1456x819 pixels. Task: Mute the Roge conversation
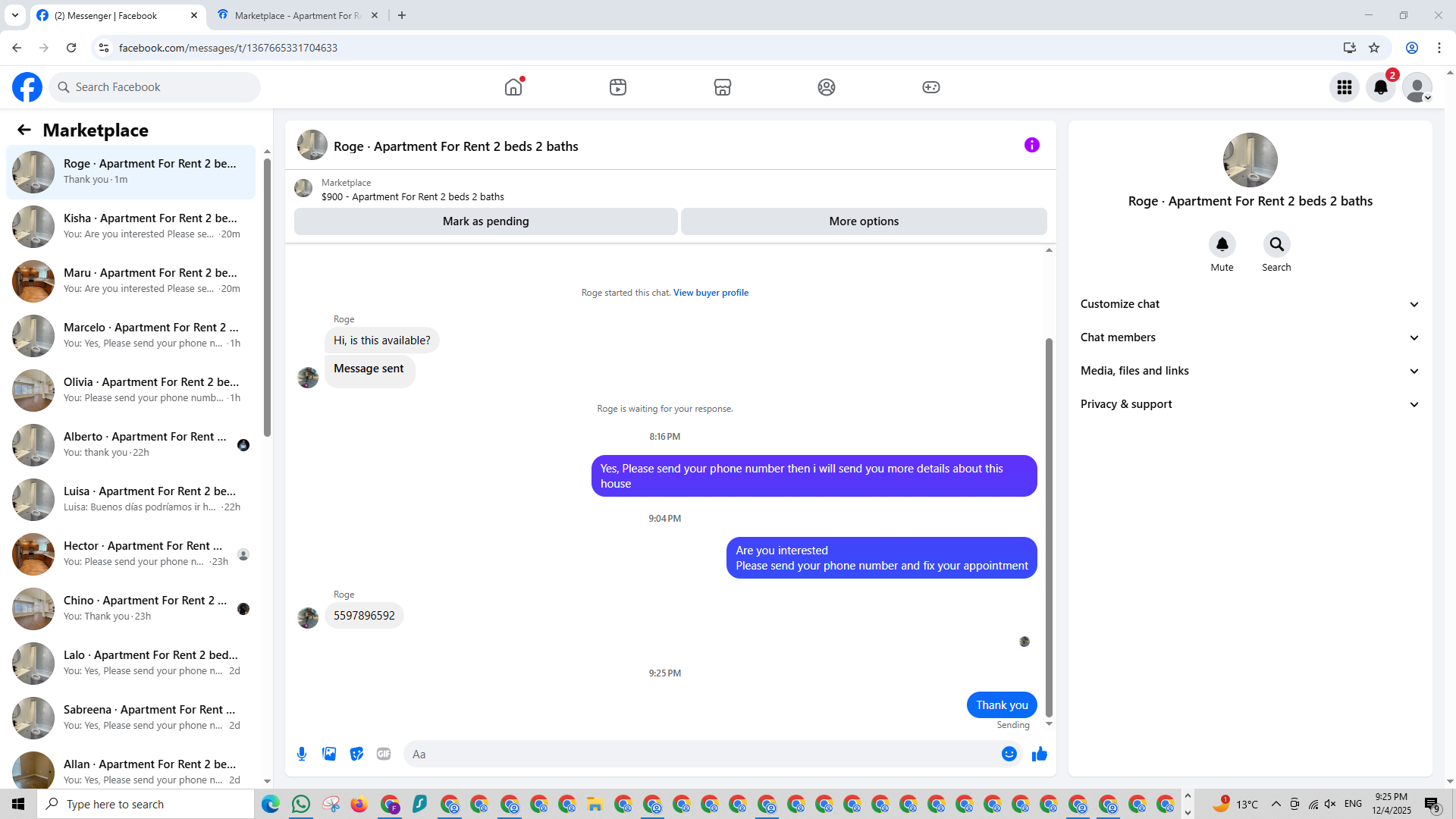[1222, 244]
